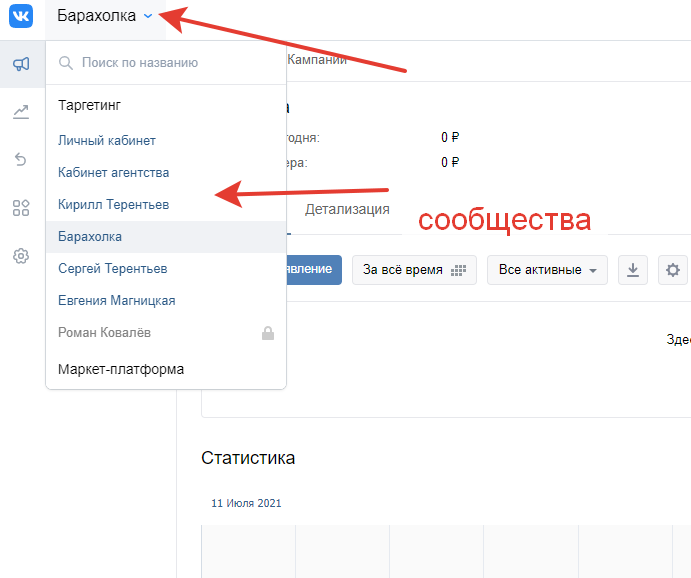Select the highlighted Барахолка entry
This screenshot has width=691, height=578.
click(166, 237)
